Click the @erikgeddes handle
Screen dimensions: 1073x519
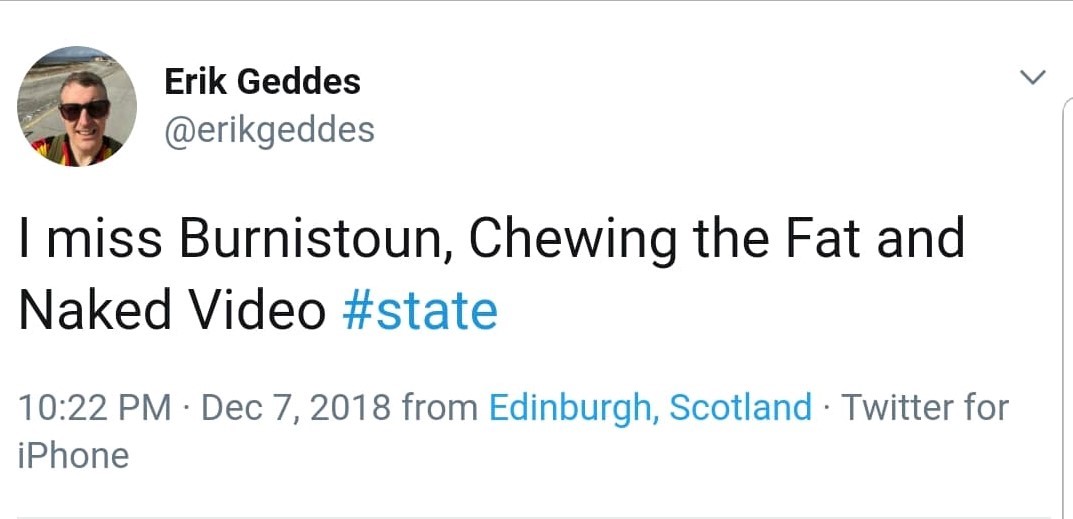tap(269, 129)
